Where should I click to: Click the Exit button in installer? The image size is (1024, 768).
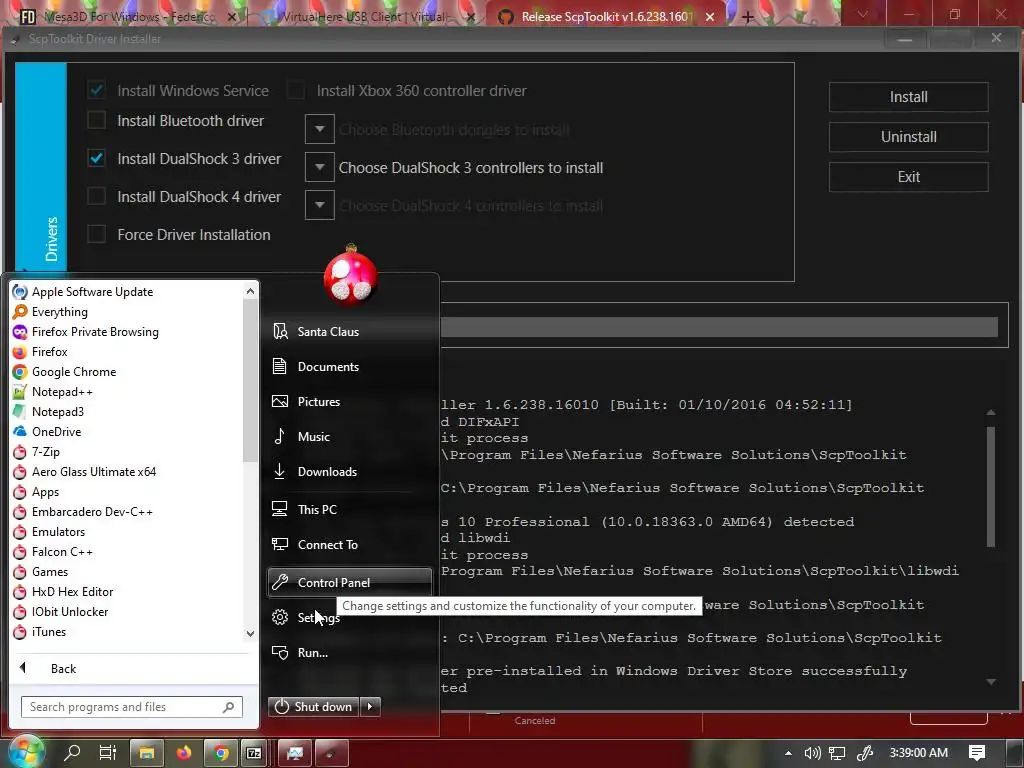[908, 176]
